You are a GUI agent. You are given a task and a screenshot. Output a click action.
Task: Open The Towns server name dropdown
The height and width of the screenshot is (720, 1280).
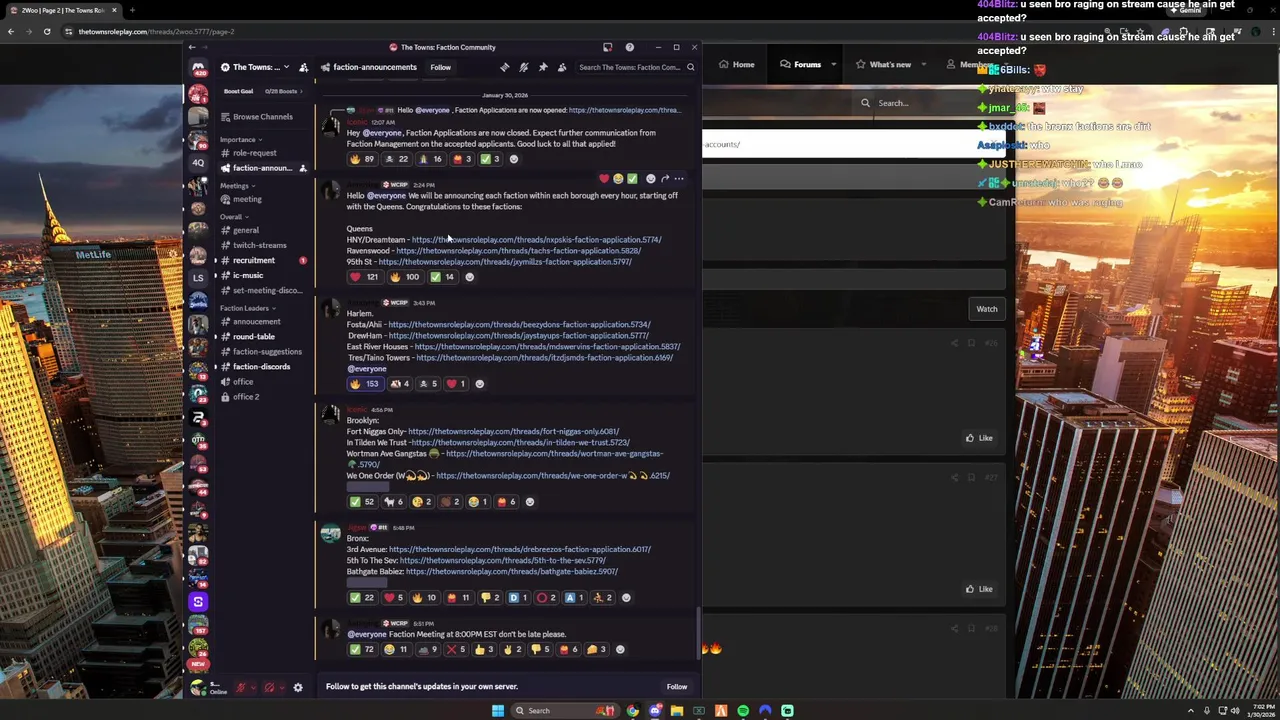pyautogui.click(x=255, y=67)
